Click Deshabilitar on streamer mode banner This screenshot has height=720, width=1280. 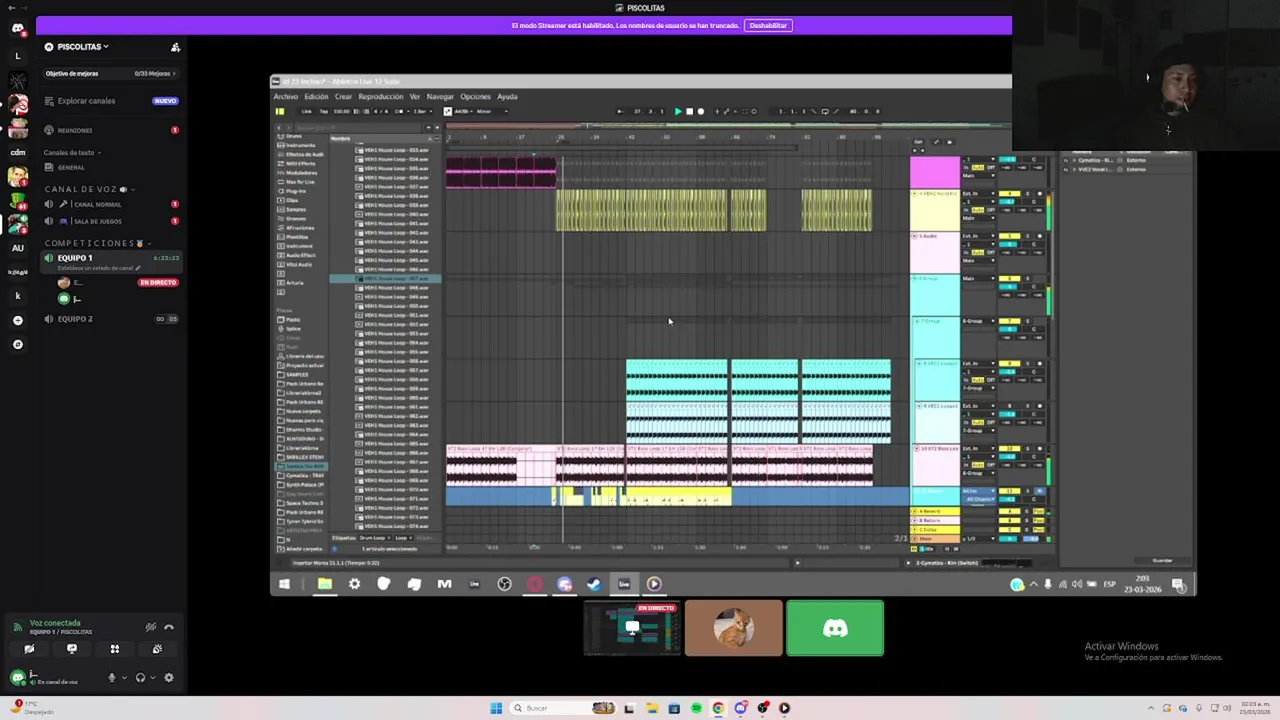click(768, 25)
